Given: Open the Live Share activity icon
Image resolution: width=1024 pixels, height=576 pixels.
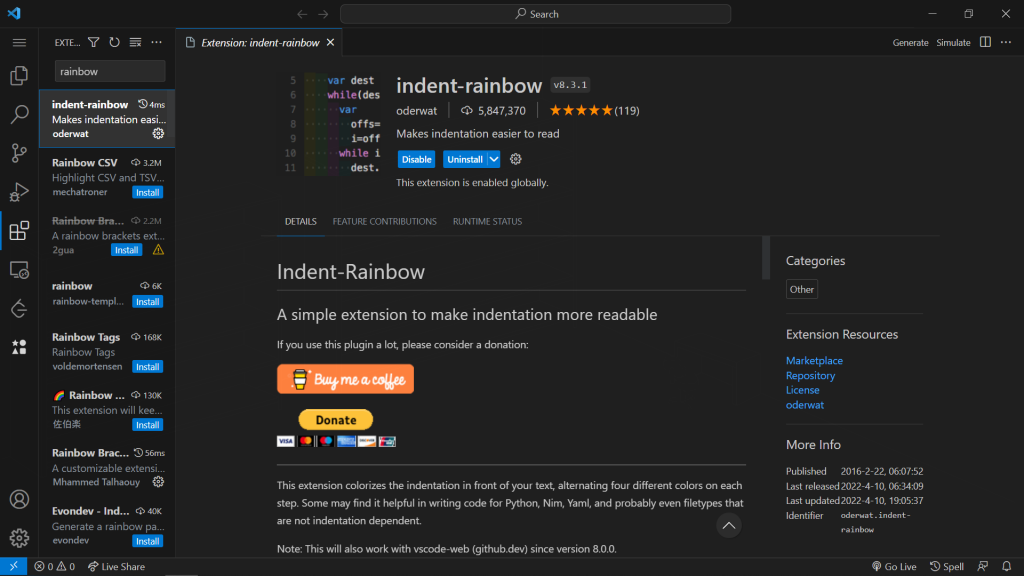Looking at the screenshot, I should coord(19,308).
